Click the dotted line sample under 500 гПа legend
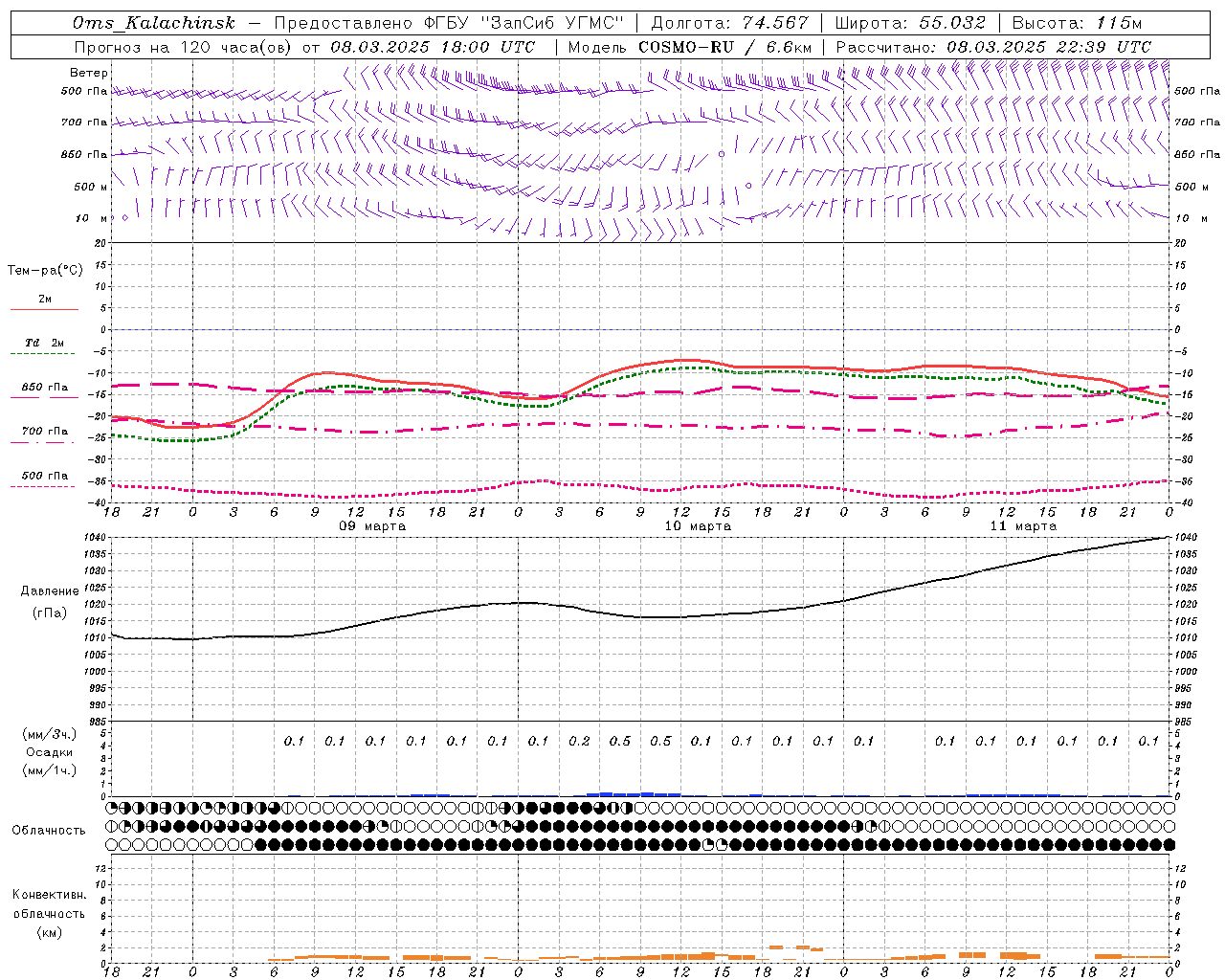This screenshot has height=980, width=1225. point(44,486)
